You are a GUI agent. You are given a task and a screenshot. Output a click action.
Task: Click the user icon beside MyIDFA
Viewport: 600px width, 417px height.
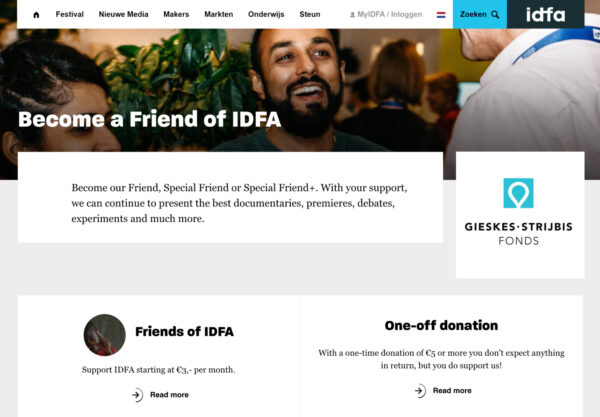point(352,15)
